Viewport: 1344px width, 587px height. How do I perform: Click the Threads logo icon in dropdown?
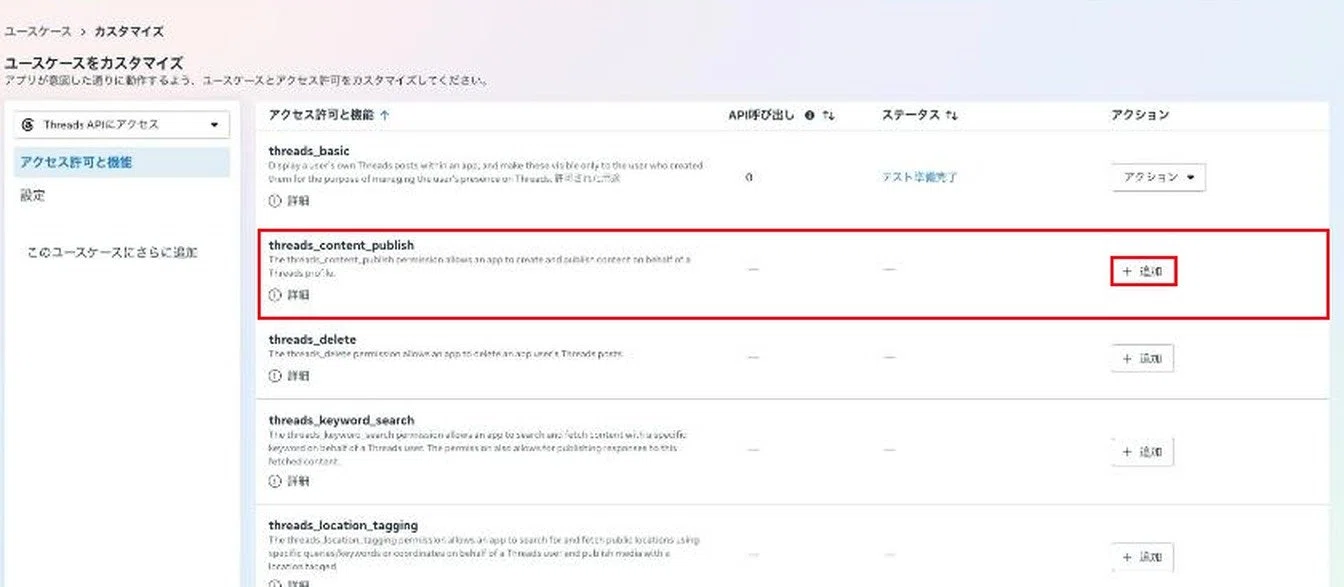tap(28, 125)
